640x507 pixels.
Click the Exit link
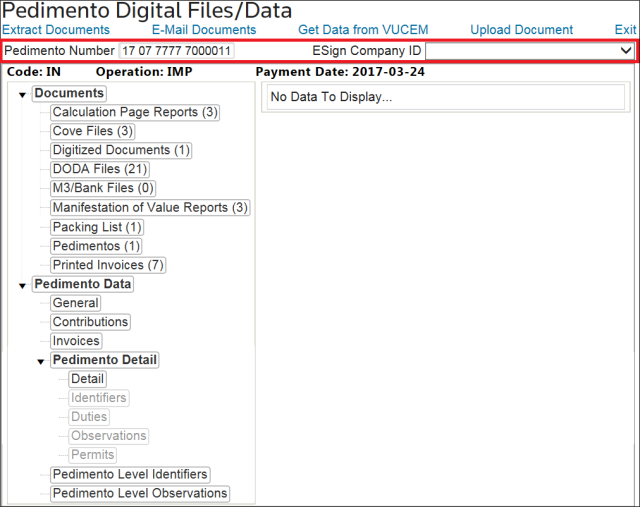(625, 30)
